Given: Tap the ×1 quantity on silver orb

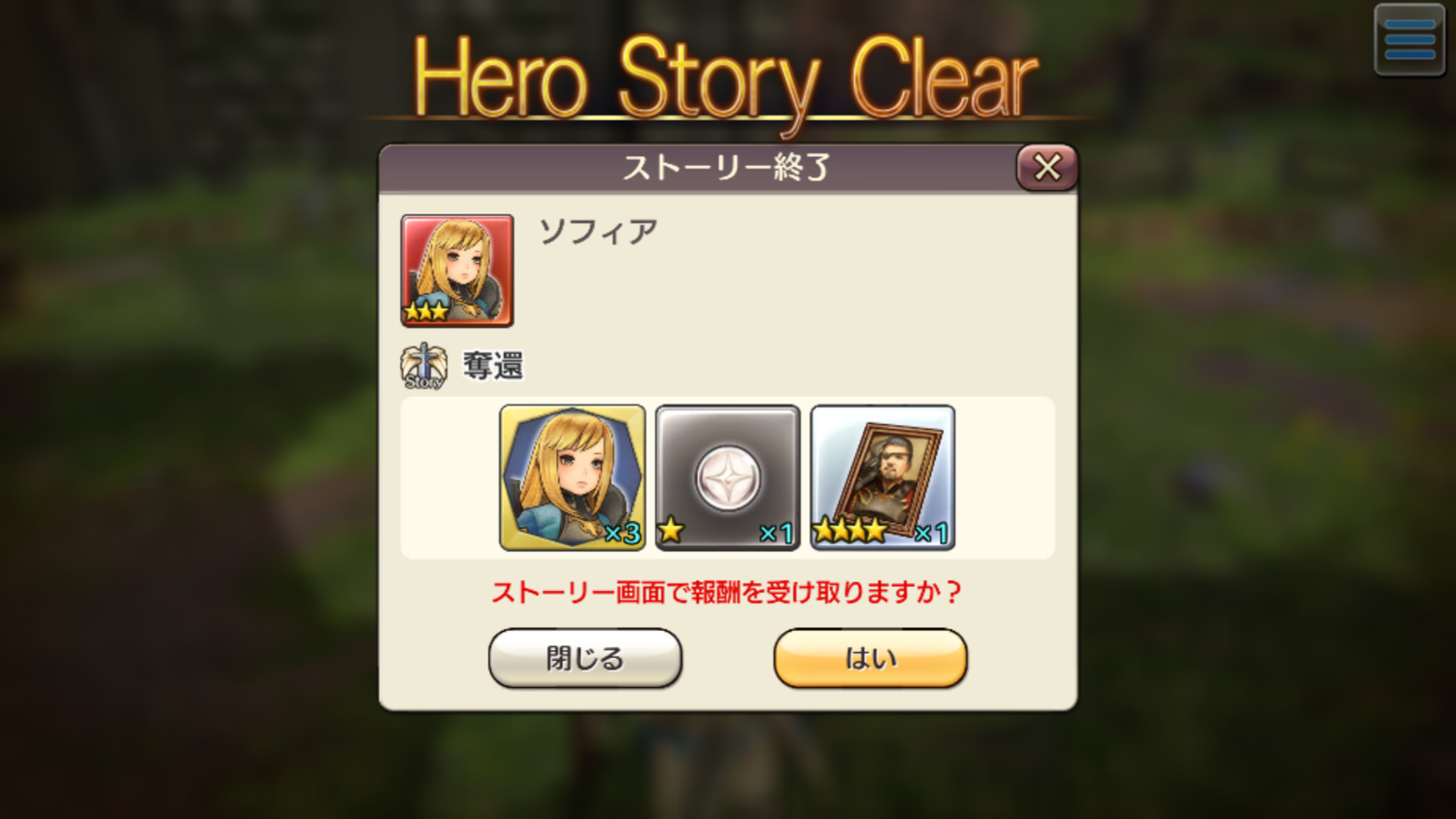Looking at the screenshot, I should pos(777,533).
